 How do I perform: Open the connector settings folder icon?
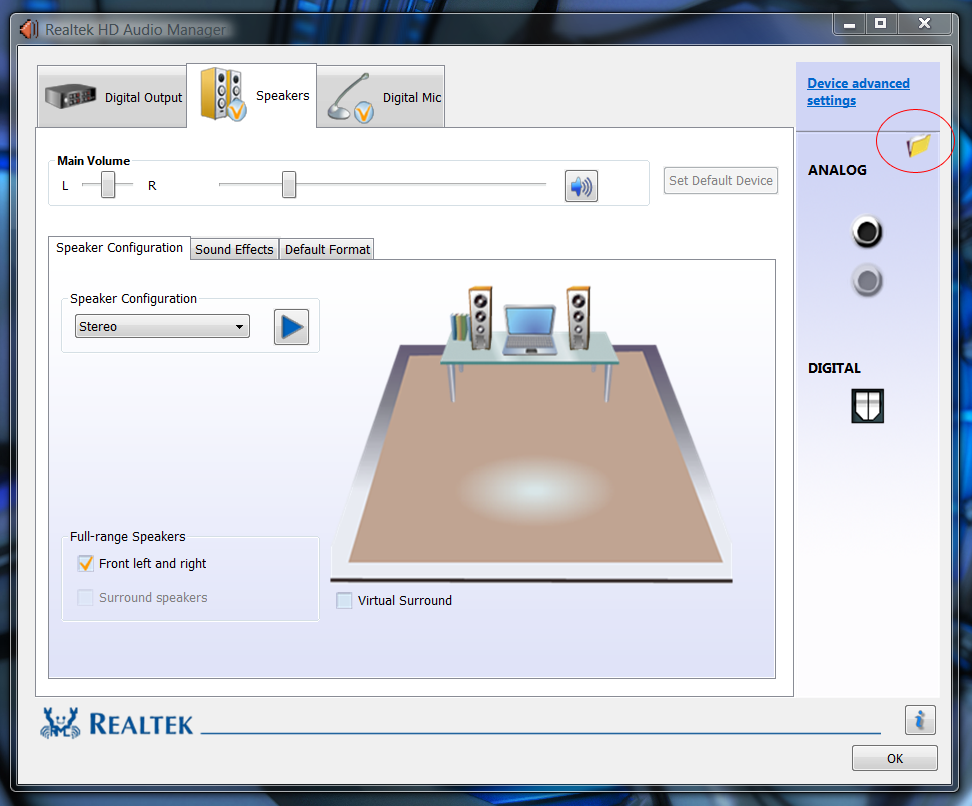pos(918,146)
